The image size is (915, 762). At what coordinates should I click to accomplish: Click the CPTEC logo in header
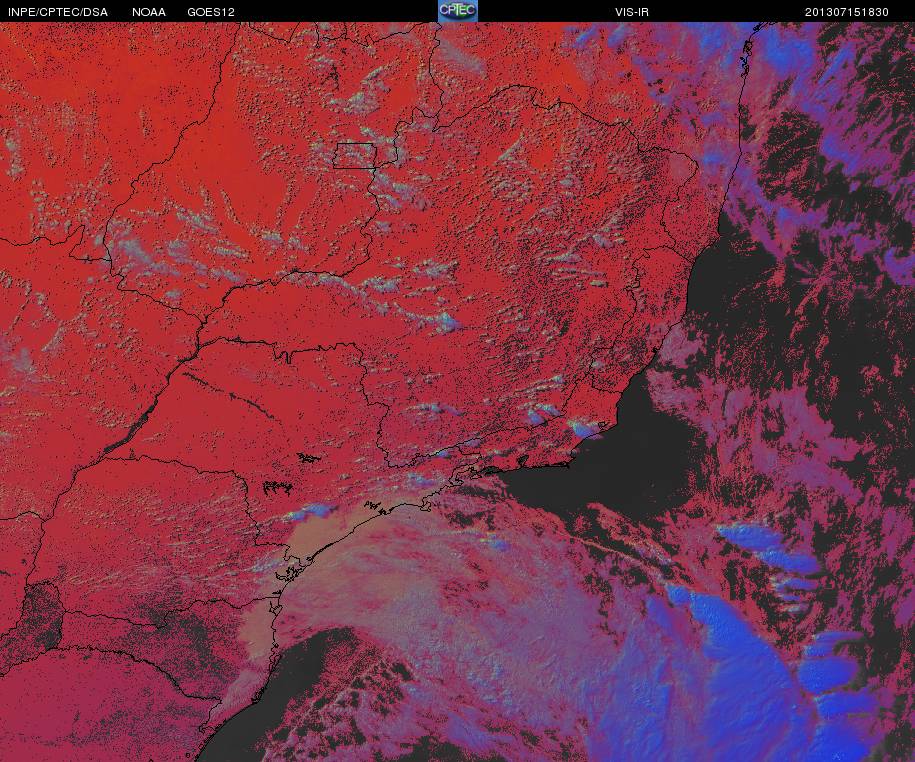[458, 11]
